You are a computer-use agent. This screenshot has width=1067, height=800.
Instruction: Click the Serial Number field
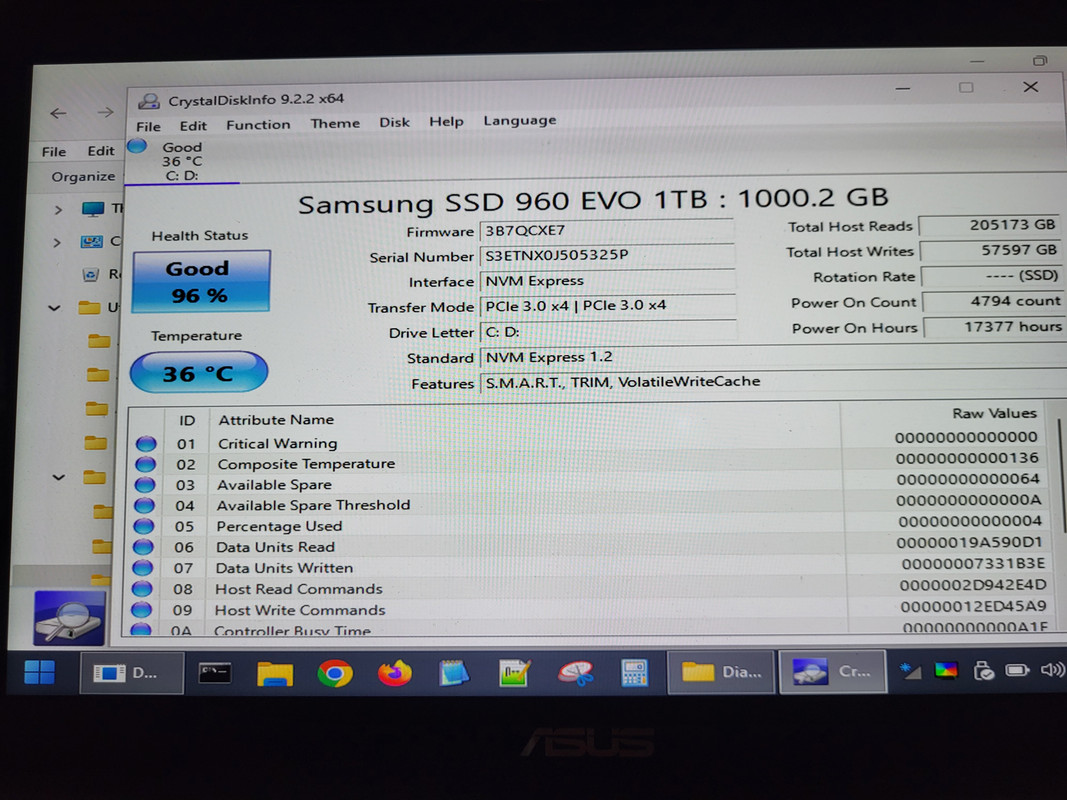pos(606,255)
